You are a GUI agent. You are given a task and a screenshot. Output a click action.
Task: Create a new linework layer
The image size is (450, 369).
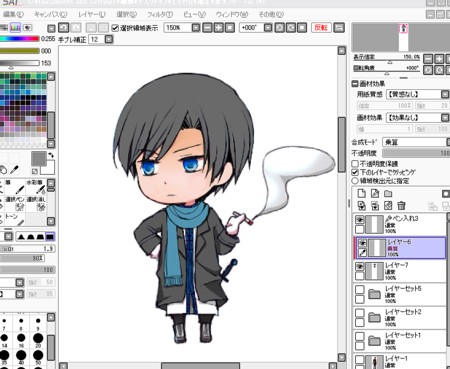pos(375,193)
